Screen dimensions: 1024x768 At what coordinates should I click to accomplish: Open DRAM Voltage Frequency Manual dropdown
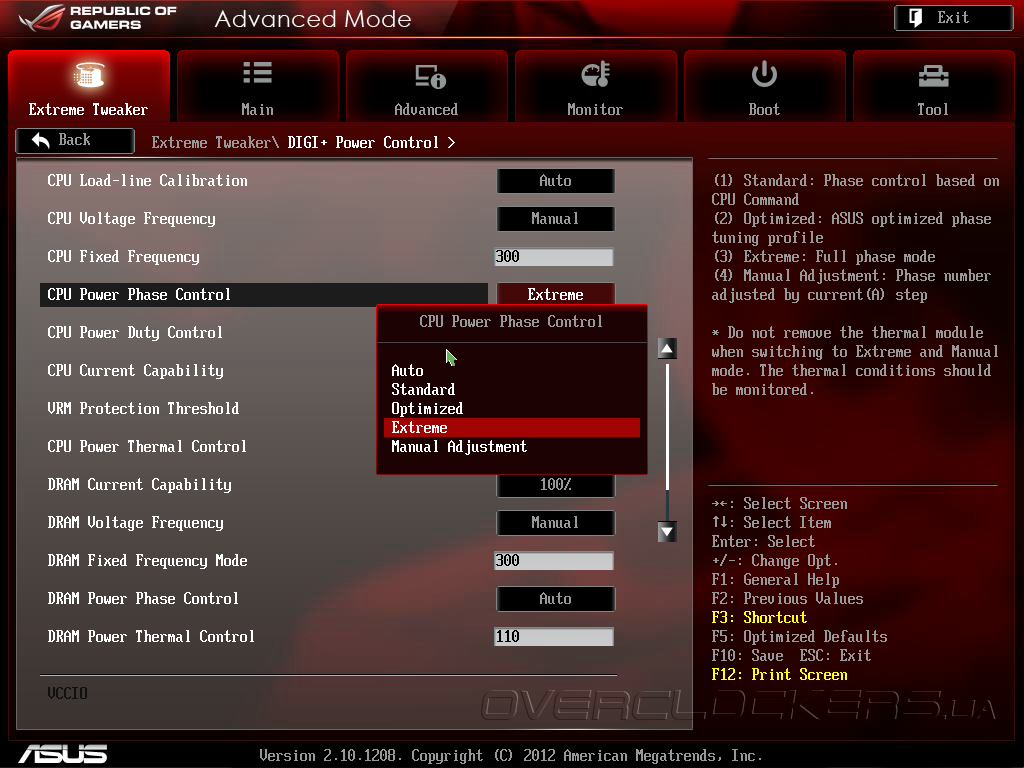coord(556,523)
